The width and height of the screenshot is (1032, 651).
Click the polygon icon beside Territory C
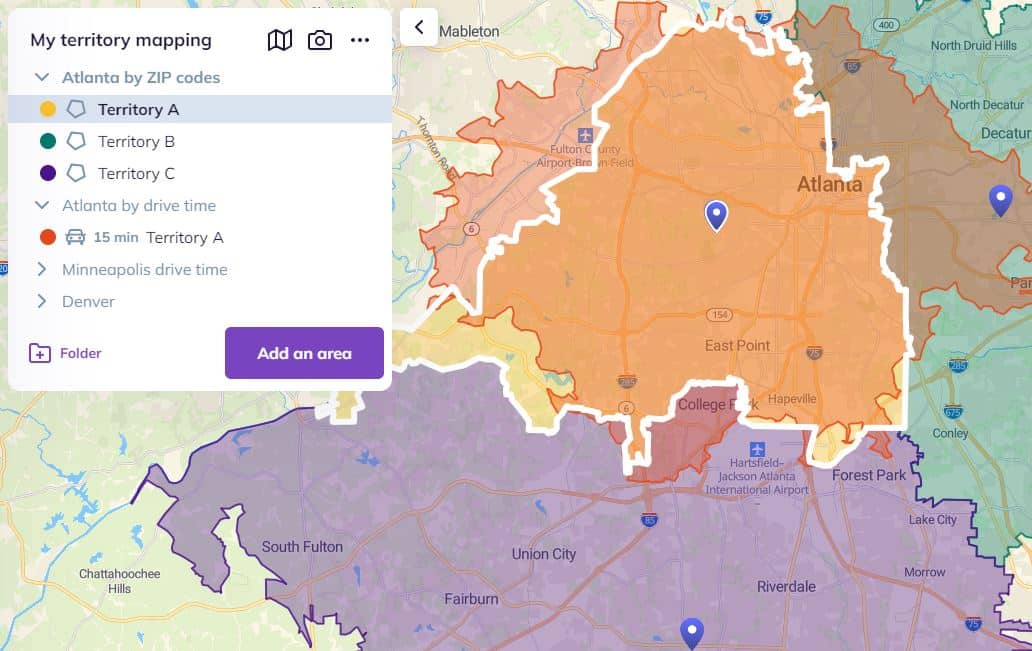click(x=76, y=173)
